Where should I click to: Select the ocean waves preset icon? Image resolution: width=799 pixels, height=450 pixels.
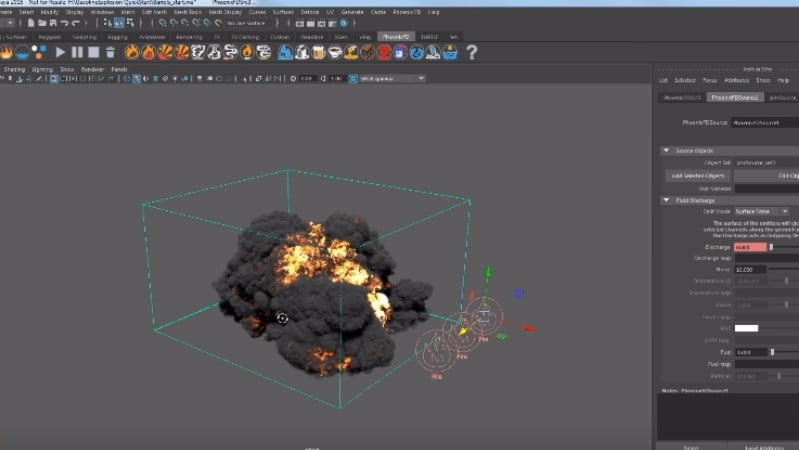tap(450, 52)
